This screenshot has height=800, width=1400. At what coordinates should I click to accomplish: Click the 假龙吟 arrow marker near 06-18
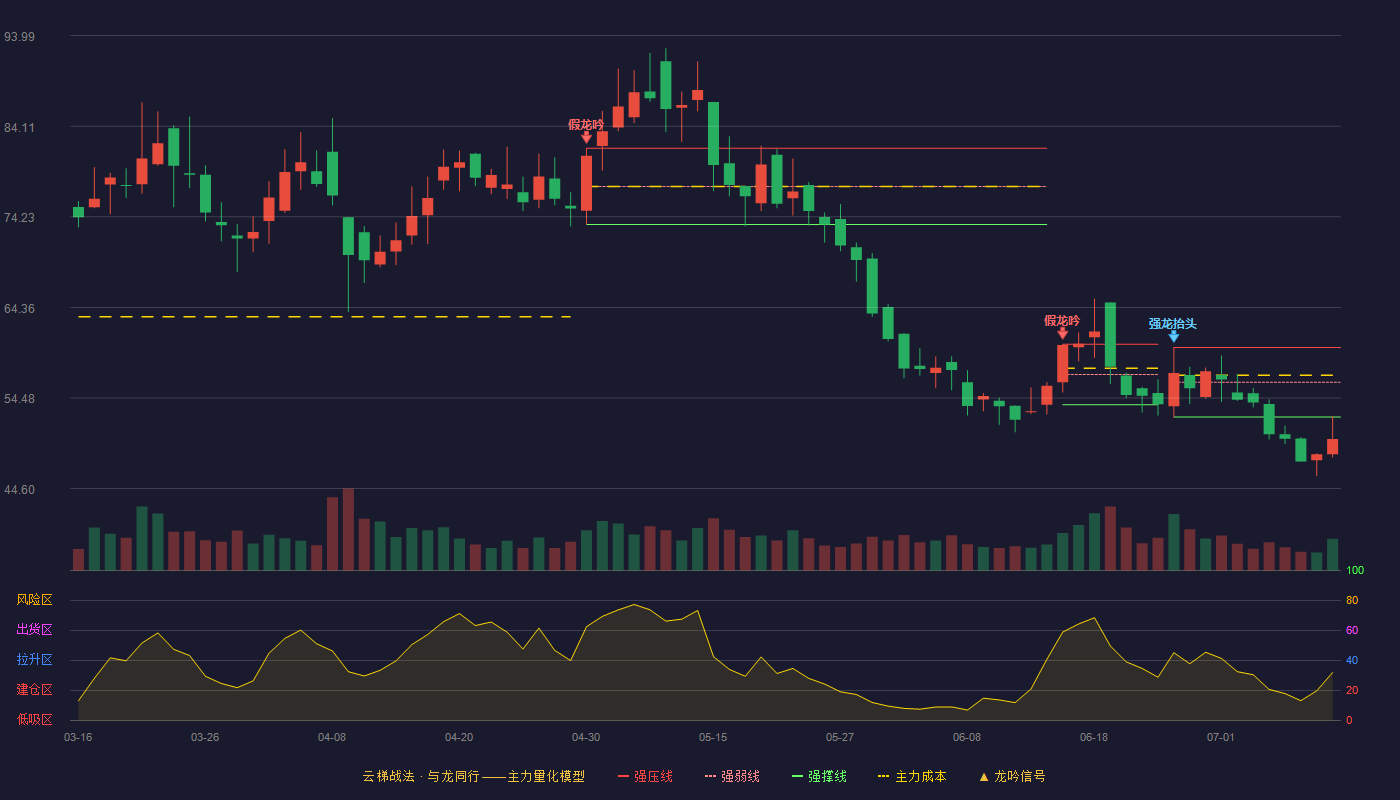click(x=1062, y=333)
